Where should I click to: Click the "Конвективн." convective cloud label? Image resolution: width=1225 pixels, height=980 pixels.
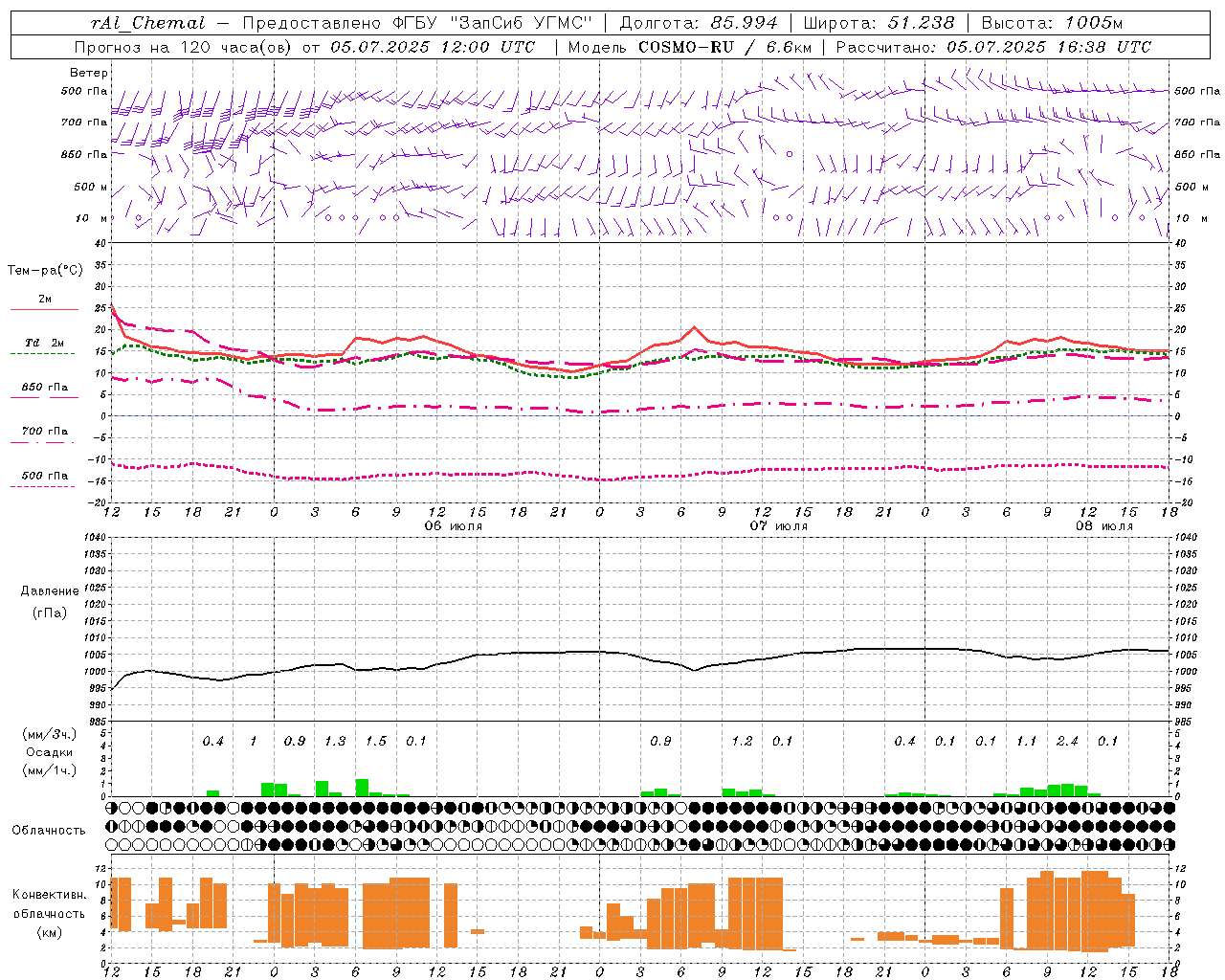click(x=50, y=895)
